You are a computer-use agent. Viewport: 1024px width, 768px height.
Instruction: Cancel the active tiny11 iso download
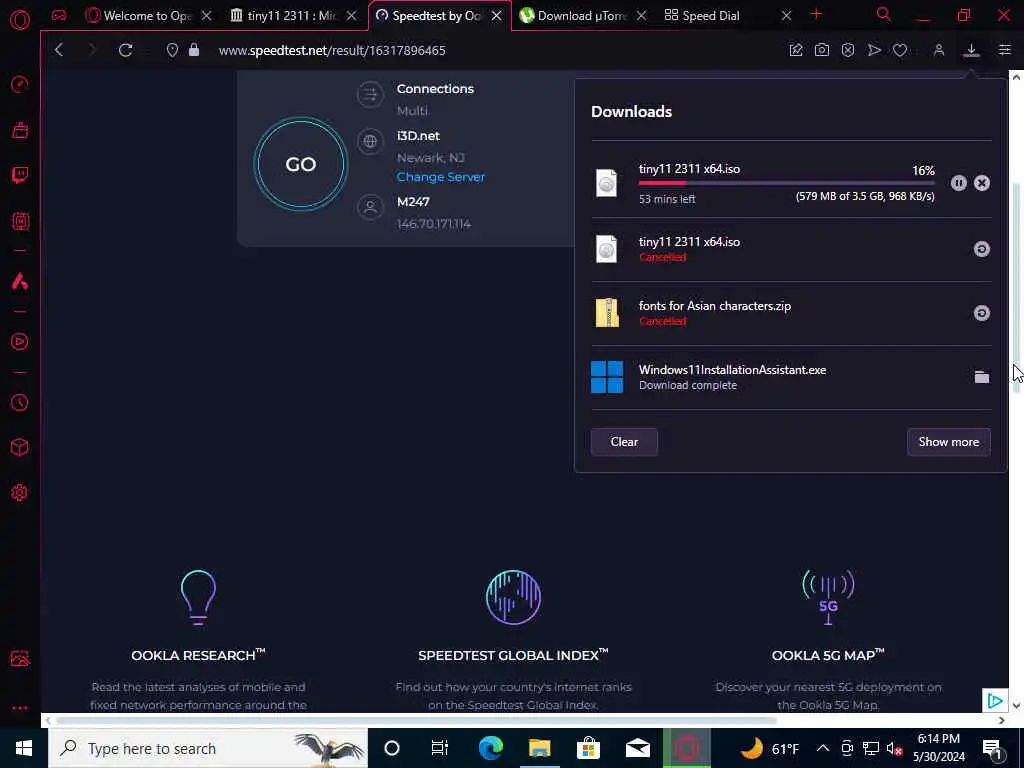[x=982, y=183]
